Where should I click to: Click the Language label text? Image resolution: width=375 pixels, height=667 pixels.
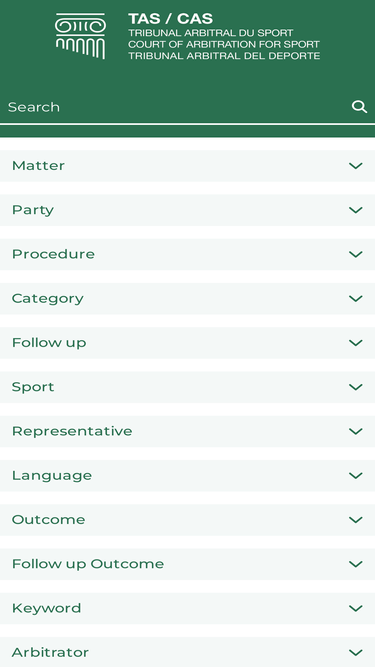pos(52,476)
